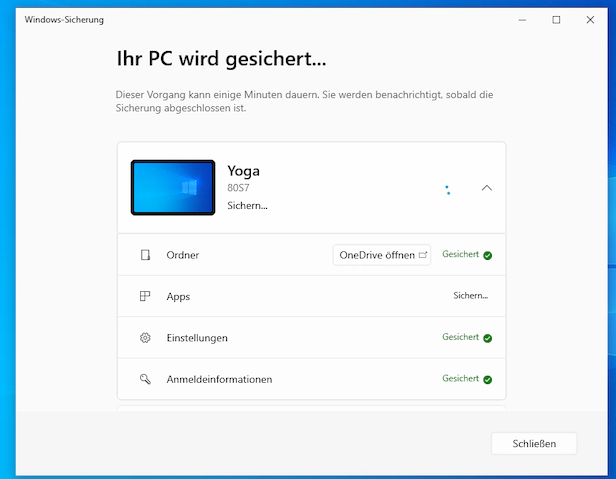Click the green checkmark in the Einstellungen row

click(488, 338)
